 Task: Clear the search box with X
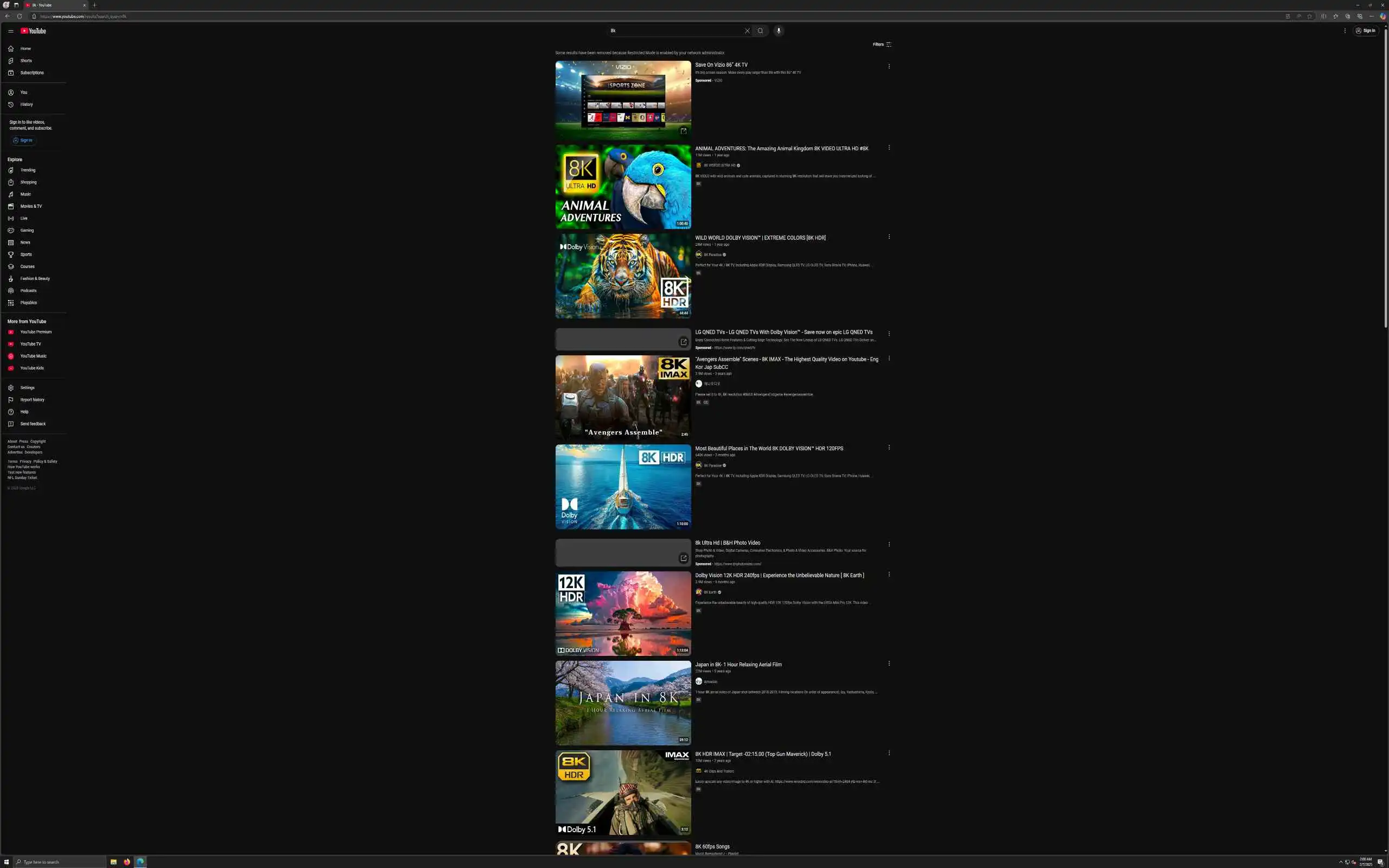(x=747, y=31)
